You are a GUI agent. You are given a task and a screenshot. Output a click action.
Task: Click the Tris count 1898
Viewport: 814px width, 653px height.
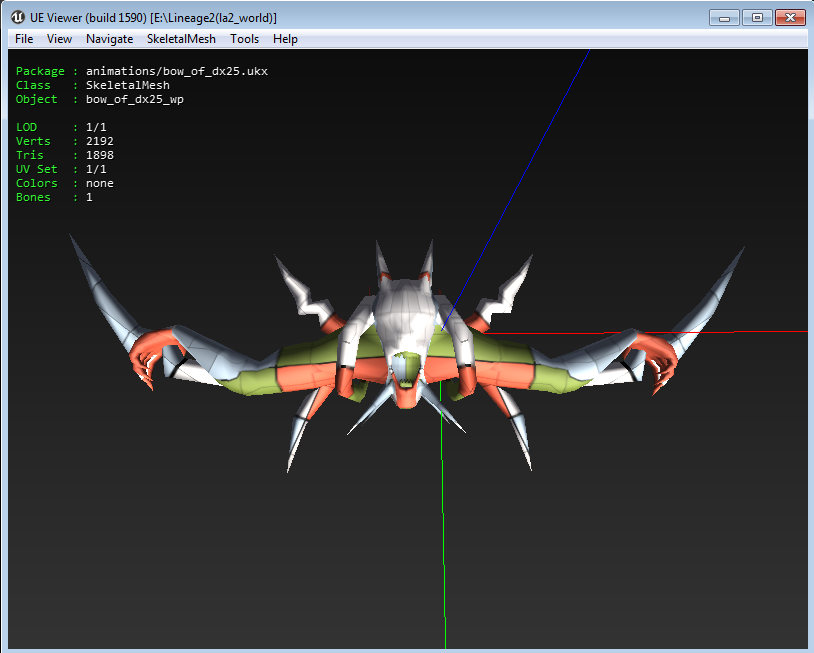[100, 155]
